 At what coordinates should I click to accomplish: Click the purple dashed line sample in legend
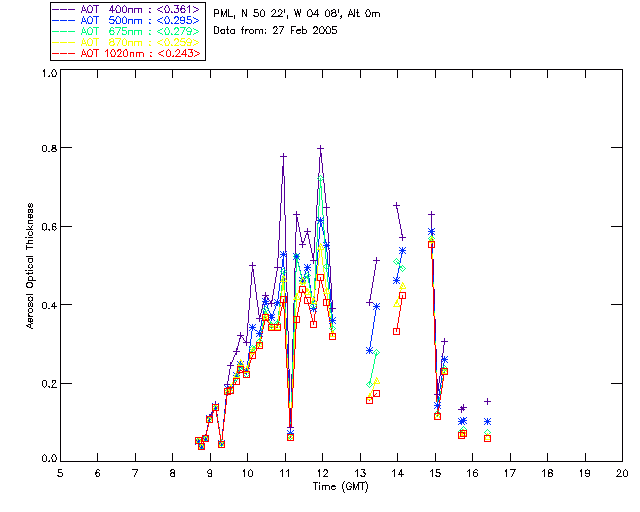[x=64, y=9]
